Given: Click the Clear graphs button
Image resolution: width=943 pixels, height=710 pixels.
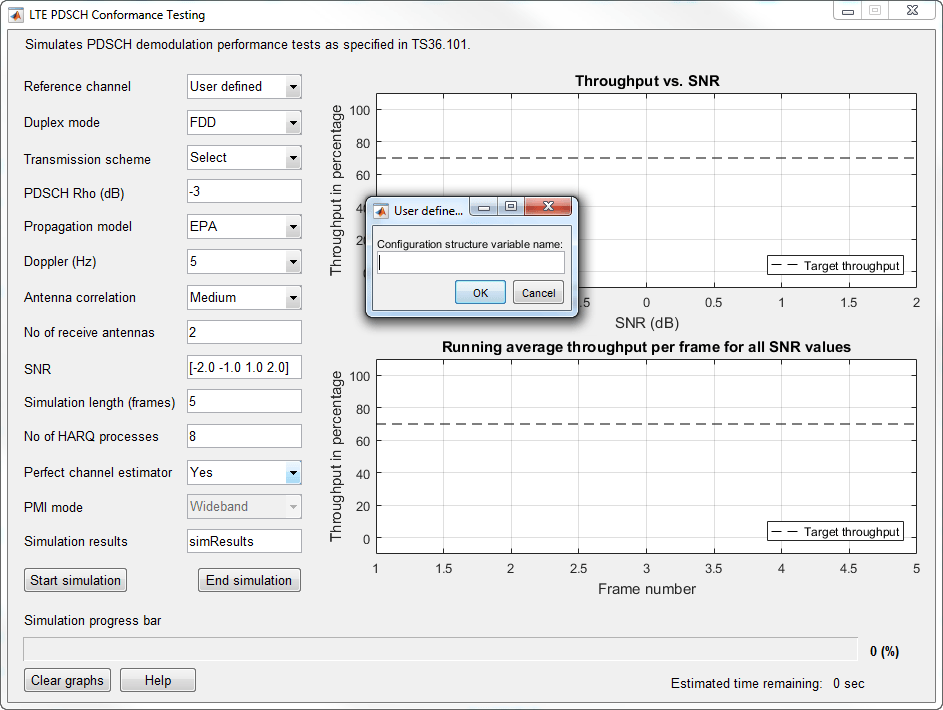Looking at the screenshot, I should [x=67, y=680].
